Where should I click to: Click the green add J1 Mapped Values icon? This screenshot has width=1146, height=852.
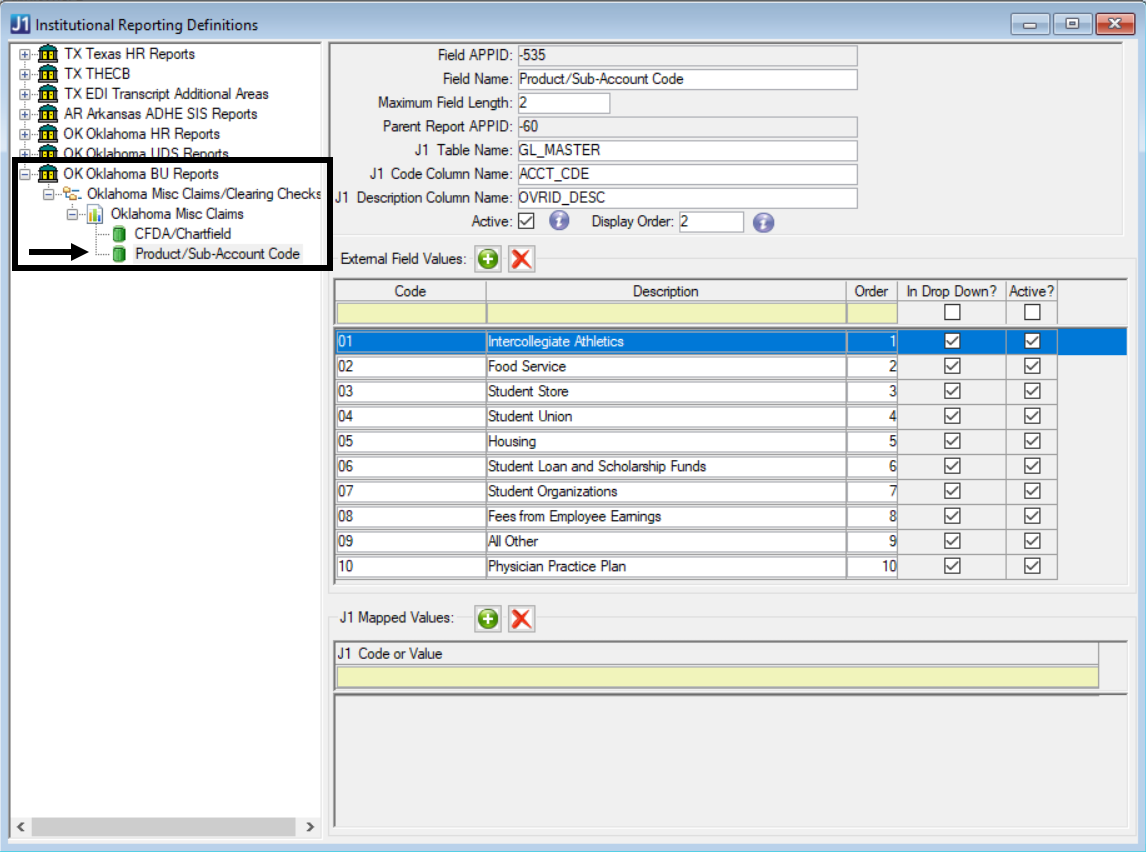(488, 619)
